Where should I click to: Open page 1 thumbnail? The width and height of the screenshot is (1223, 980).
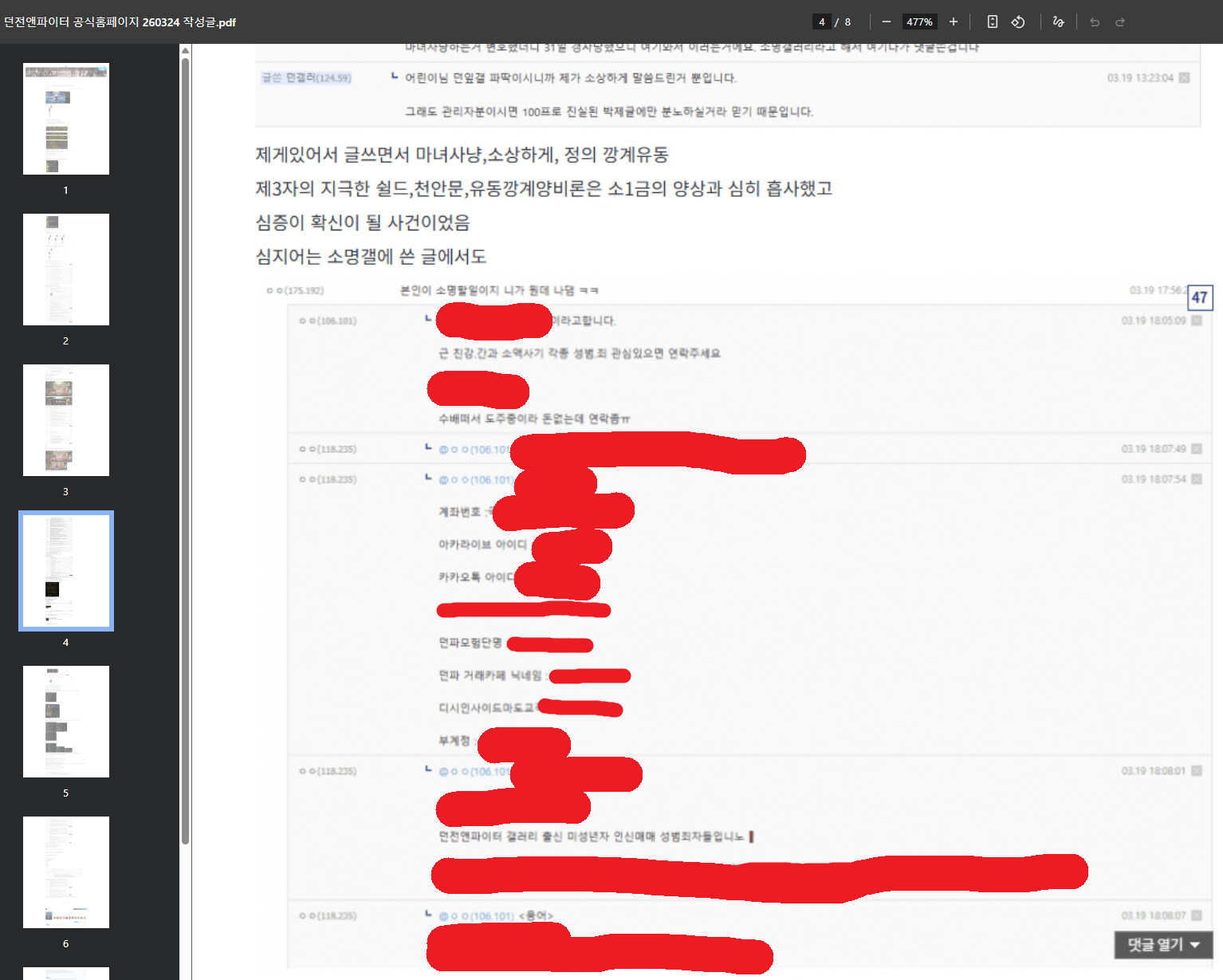coord(66,119)
